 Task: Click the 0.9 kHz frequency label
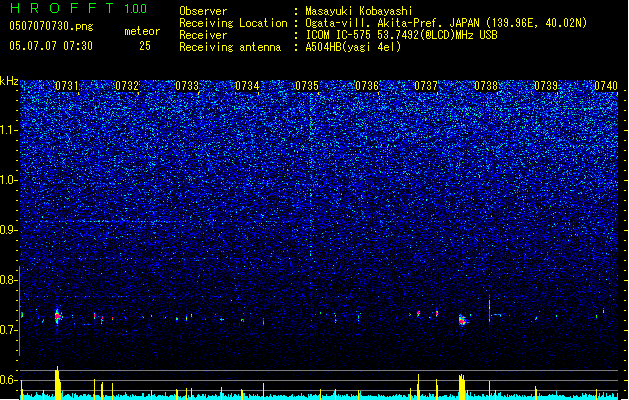(x=8, y=230)
